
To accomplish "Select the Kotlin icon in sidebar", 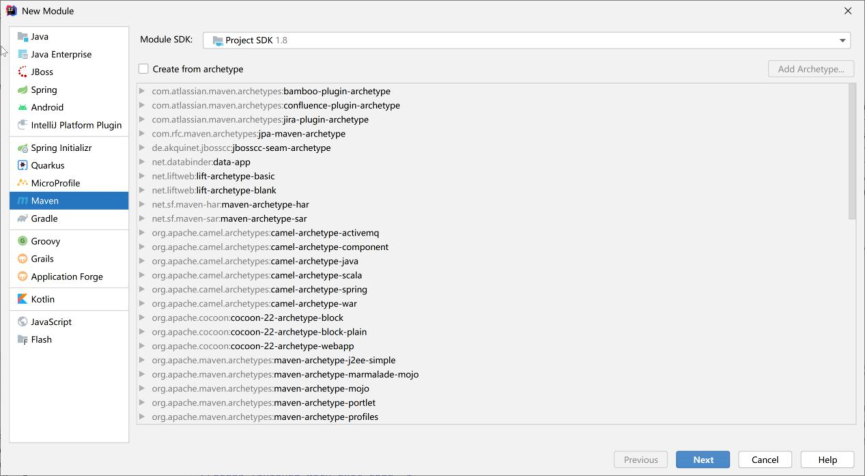I will click(22, 299).
